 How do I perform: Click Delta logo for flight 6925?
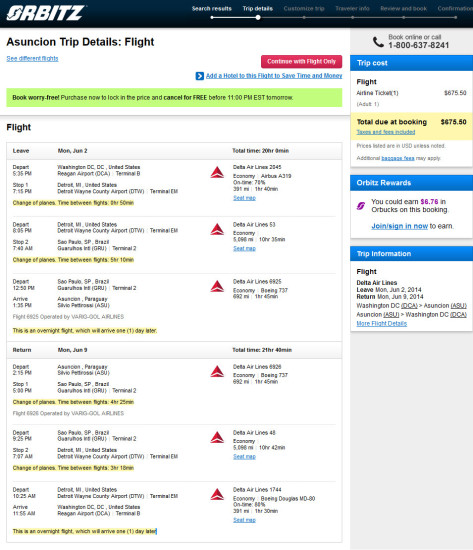click(x=217, y=287)
